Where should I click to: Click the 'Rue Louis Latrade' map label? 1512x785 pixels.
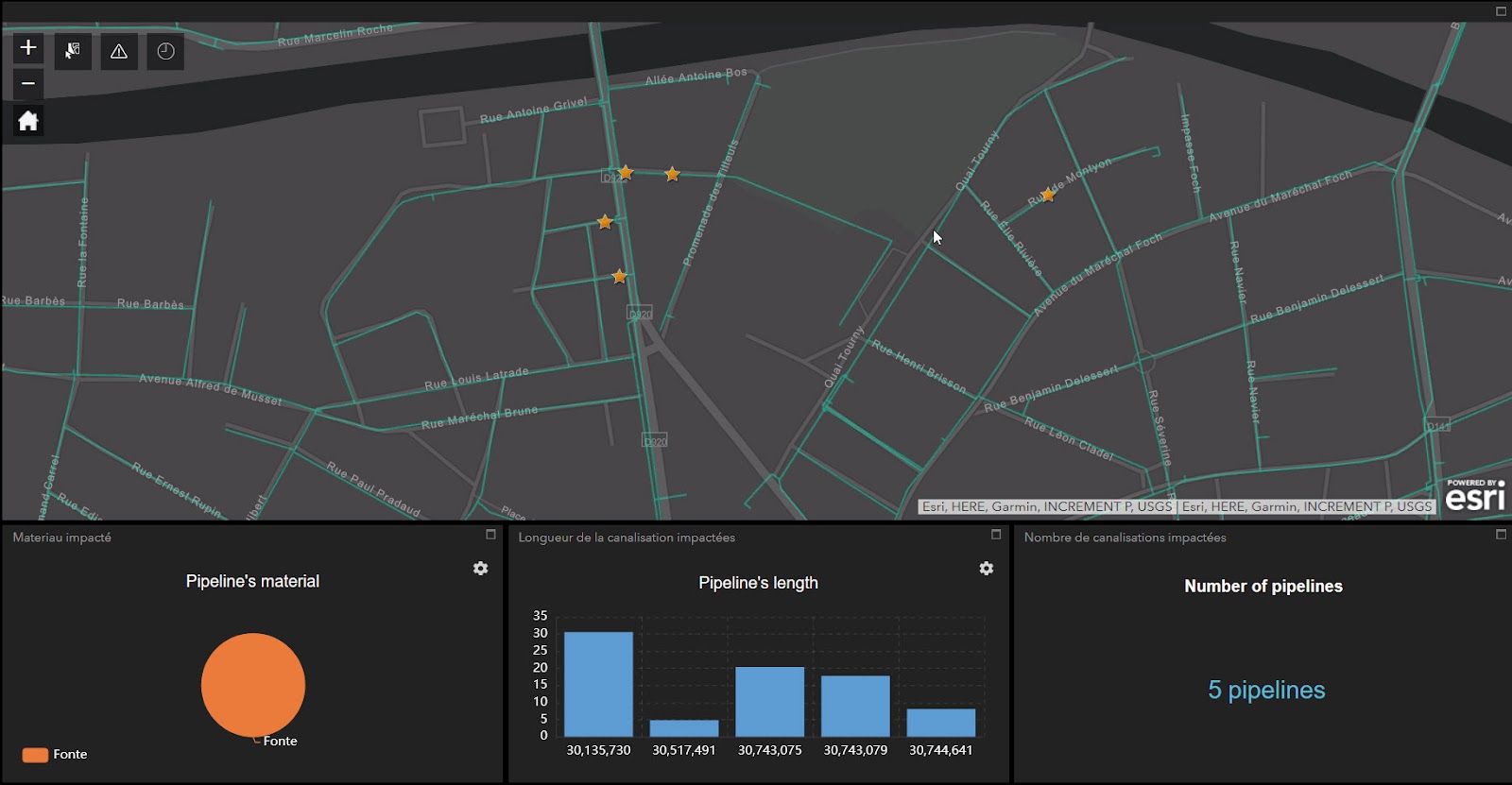click(x=476, y=378)
